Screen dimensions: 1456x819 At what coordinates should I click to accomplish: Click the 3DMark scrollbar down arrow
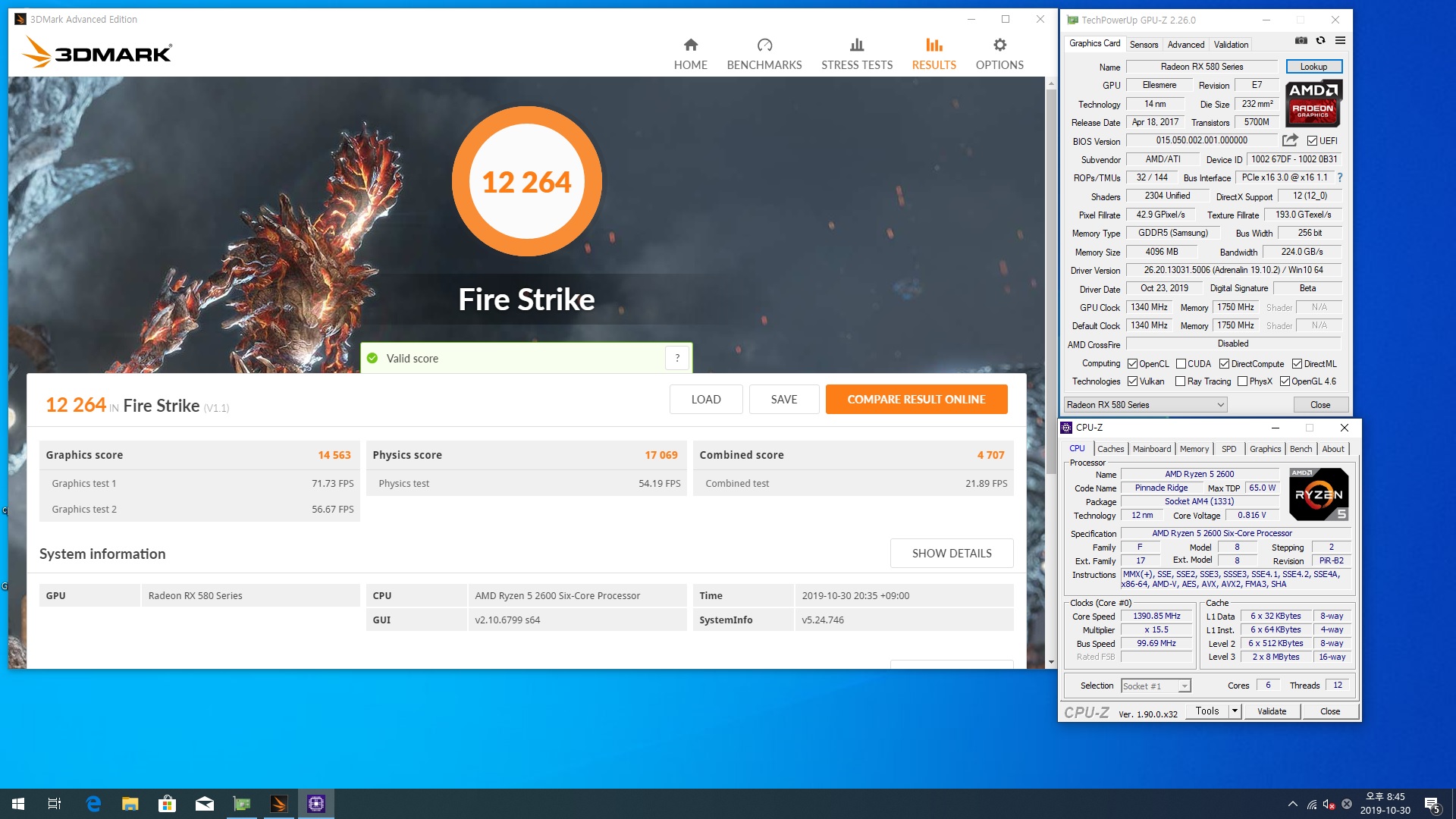click(1051, 662)
